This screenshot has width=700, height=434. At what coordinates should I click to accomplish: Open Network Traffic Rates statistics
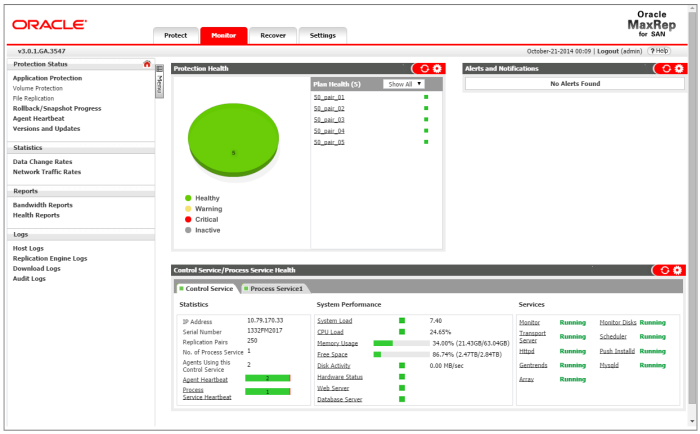(47, 172)
